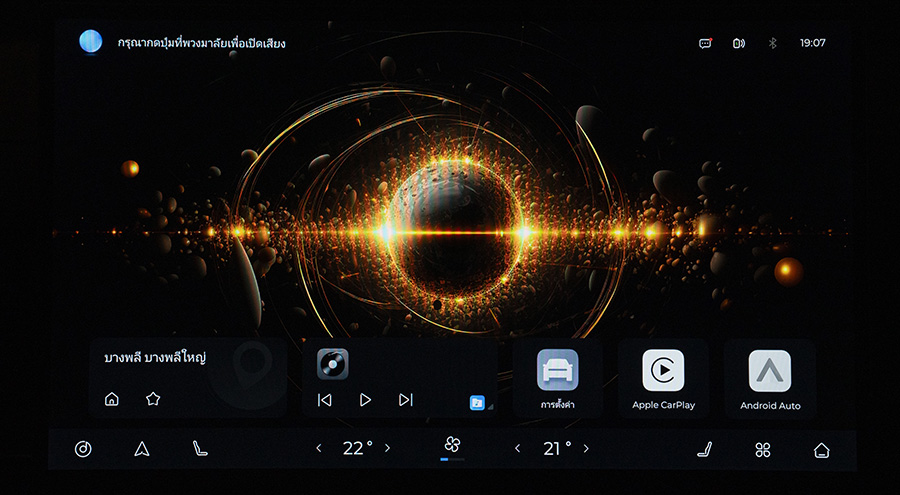Go to the home screen

point(821,449)
